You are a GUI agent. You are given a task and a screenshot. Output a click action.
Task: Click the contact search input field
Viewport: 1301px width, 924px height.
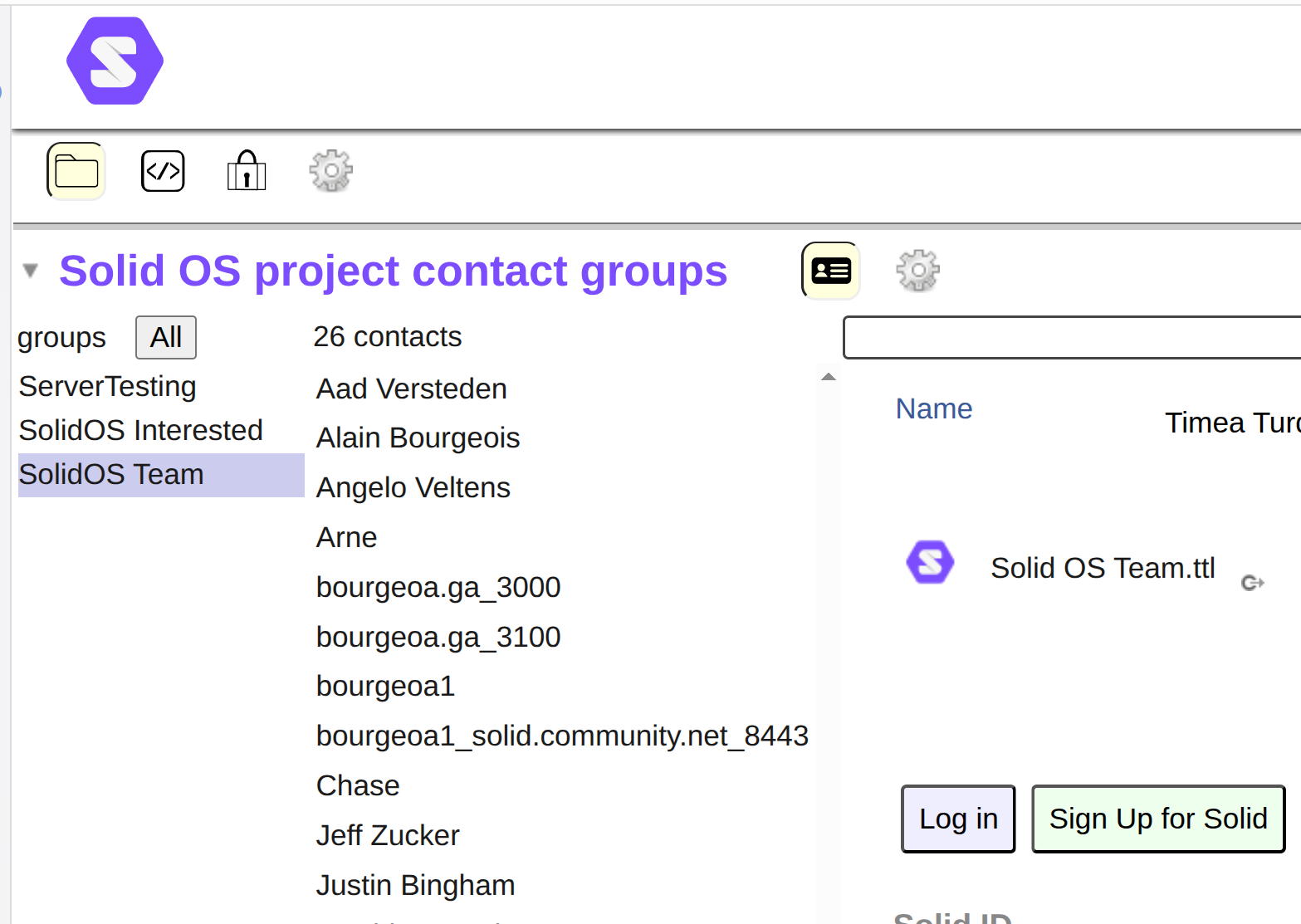click(1072, 337)
